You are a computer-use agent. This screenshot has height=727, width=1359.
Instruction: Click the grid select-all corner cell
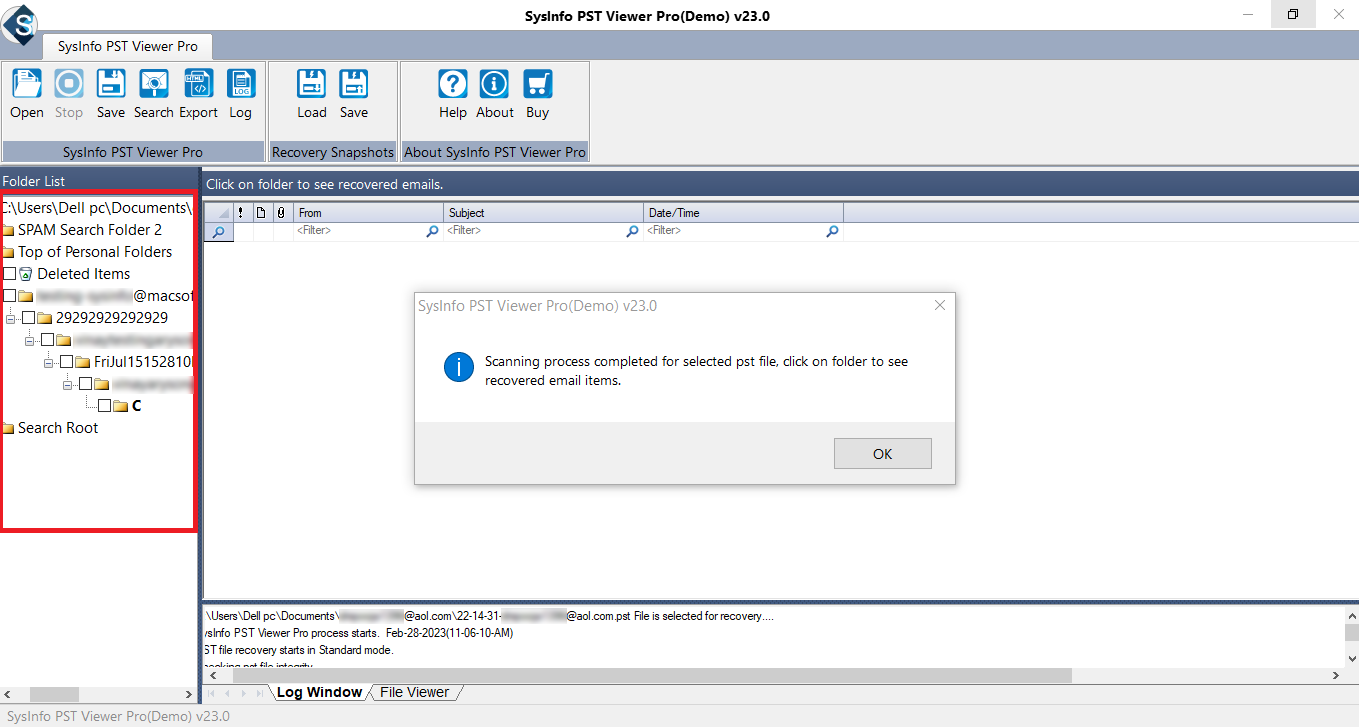(x=218, y=212)
